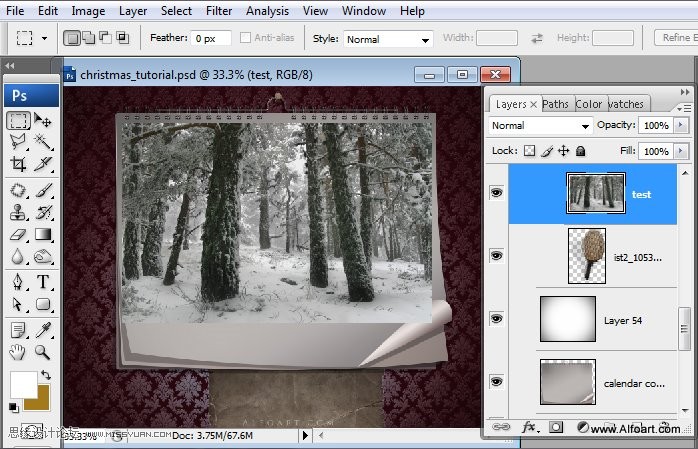Image resolution: width=698 pixels, height=449 pixels.
Task: Select the Hand tool
Action: [x=18, y=352]
